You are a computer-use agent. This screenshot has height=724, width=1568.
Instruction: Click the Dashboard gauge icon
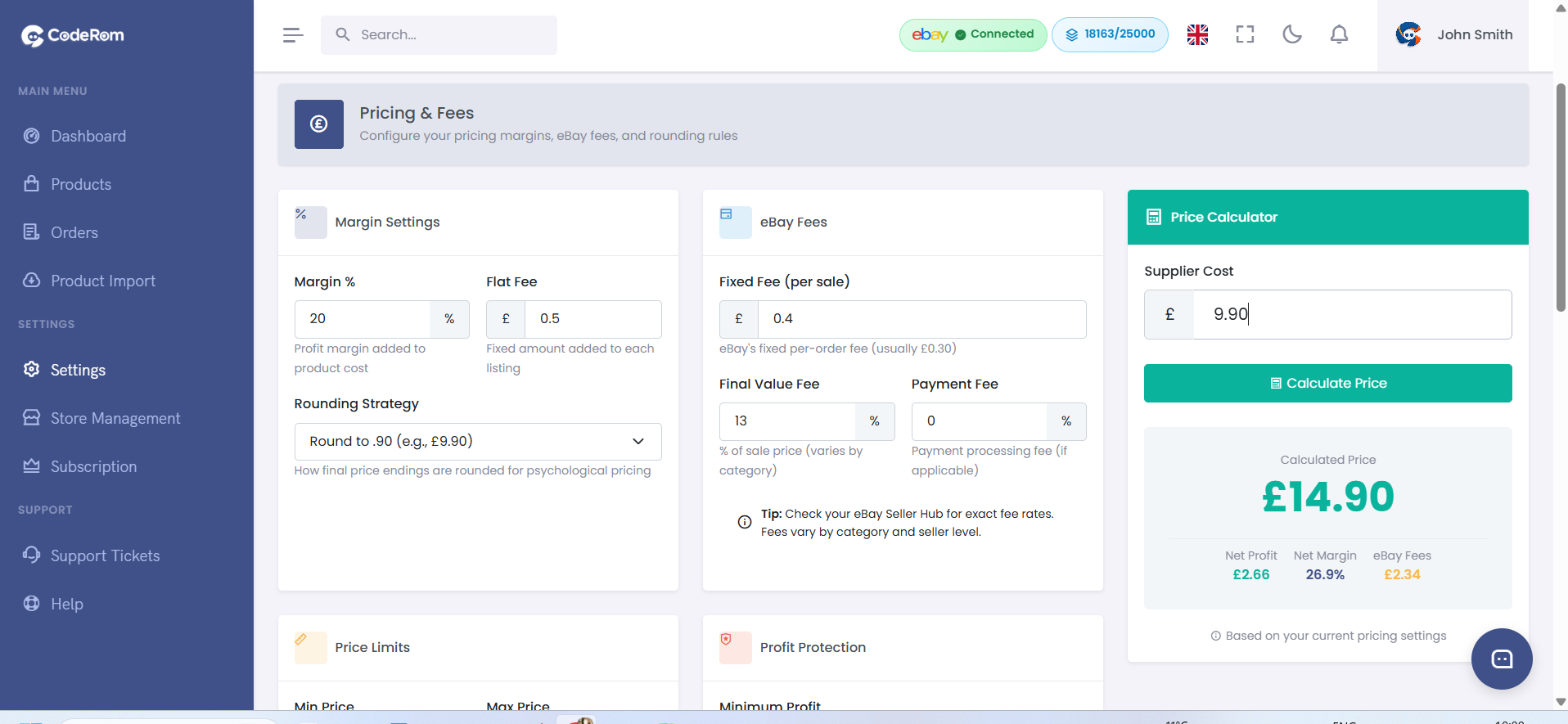32,136
